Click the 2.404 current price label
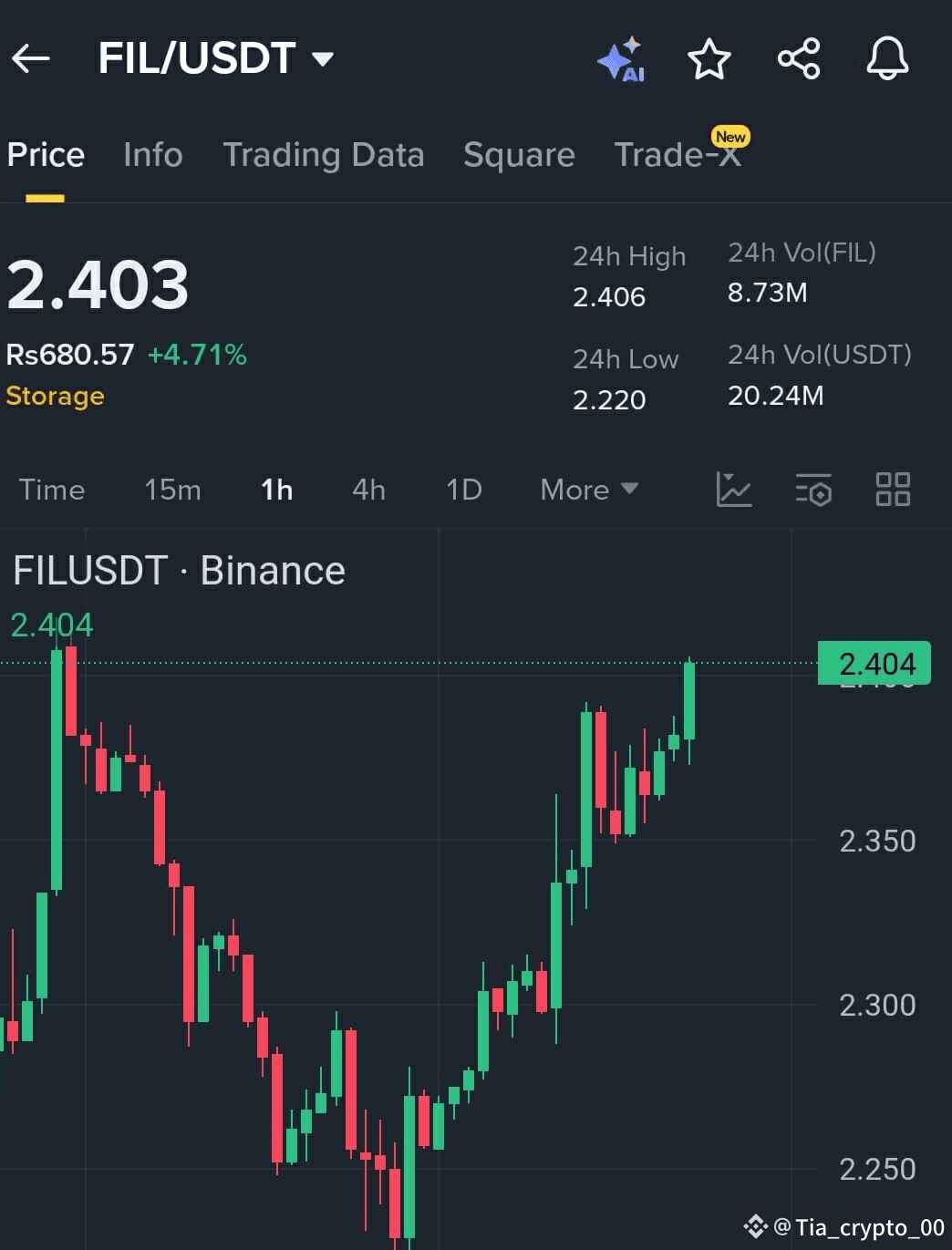 [874, 663]
